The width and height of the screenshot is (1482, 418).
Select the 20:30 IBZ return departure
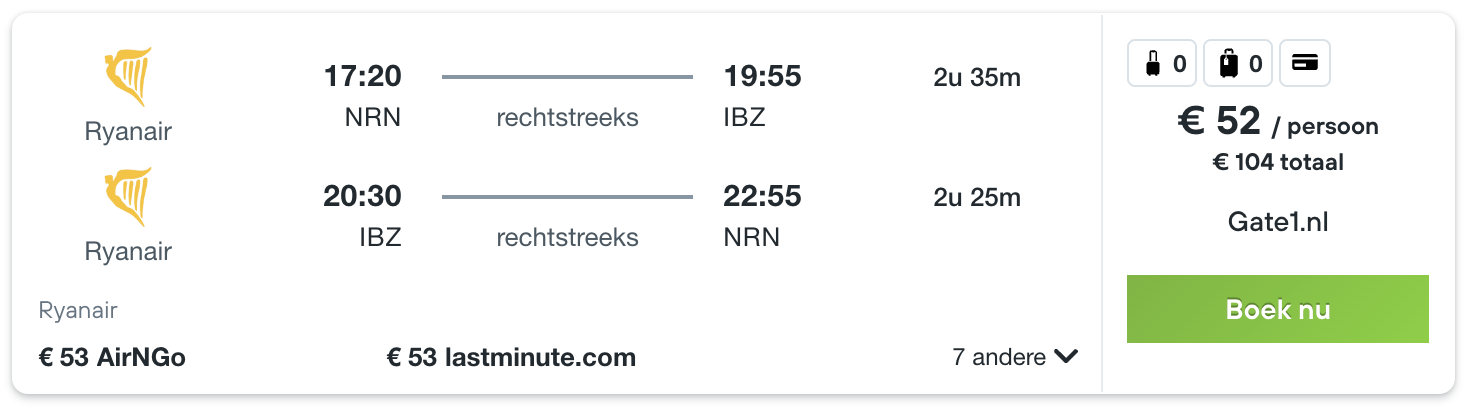coord(362,216)
